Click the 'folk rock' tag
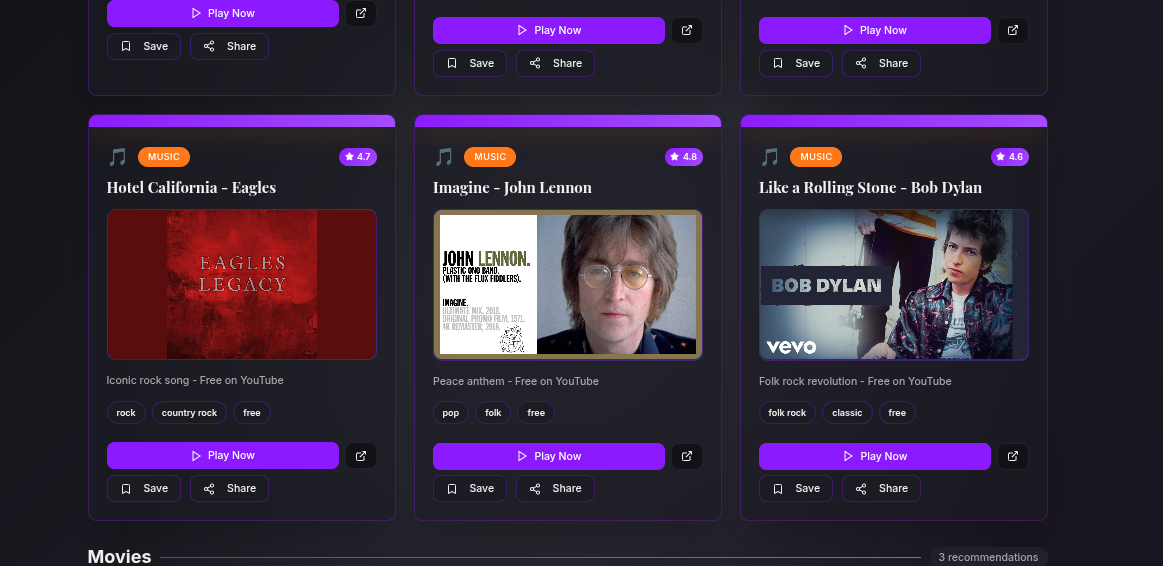This screenshot has height=566, width=1163. [x=787, y=412]
